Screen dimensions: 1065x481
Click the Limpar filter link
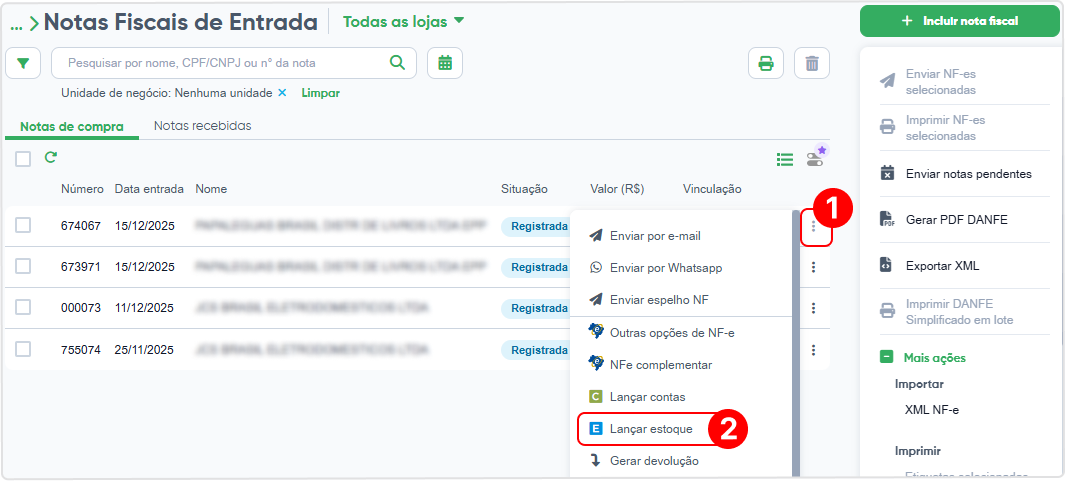(321, 93)
